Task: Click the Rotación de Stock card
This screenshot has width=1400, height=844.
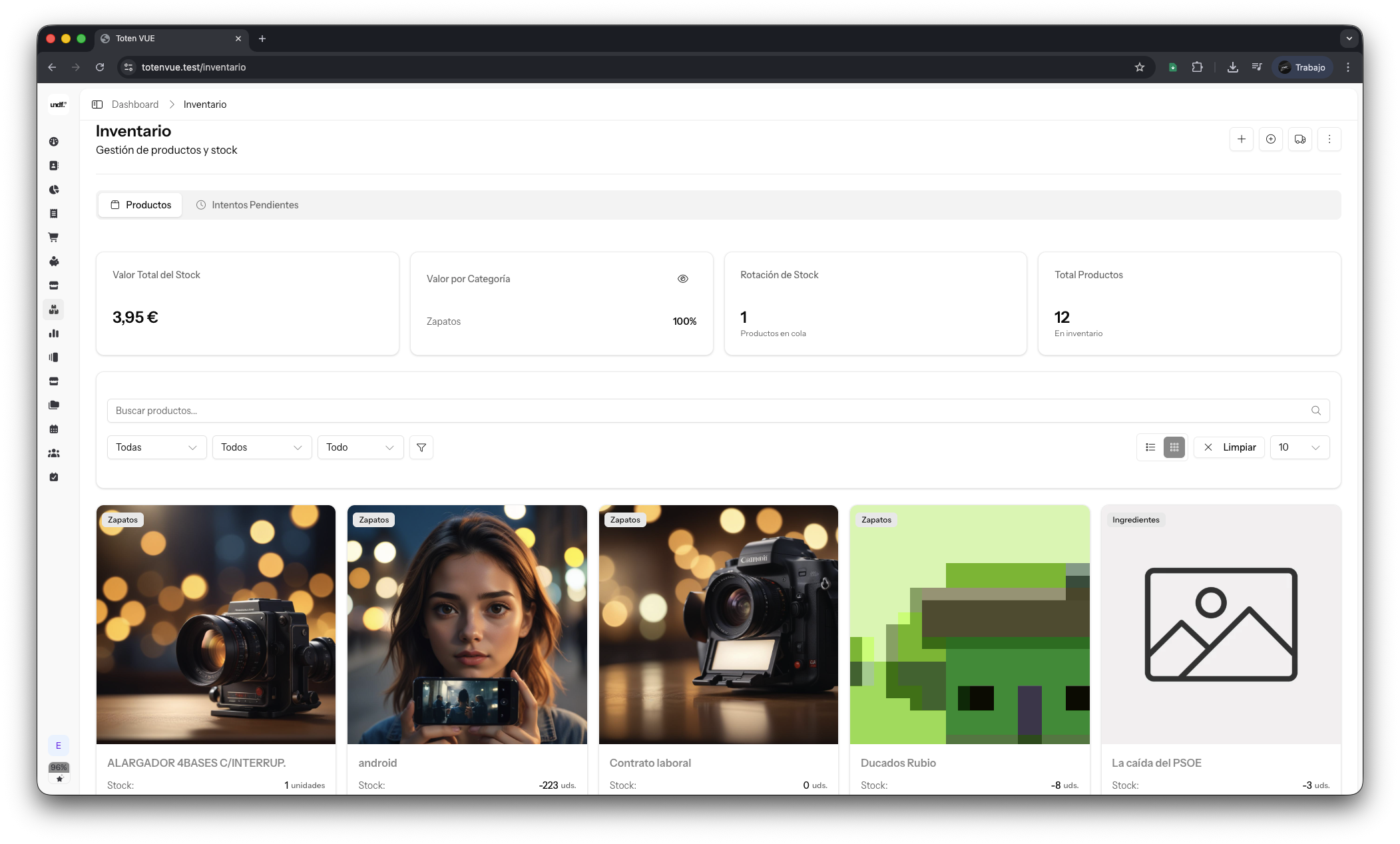Action: point(875,304)
